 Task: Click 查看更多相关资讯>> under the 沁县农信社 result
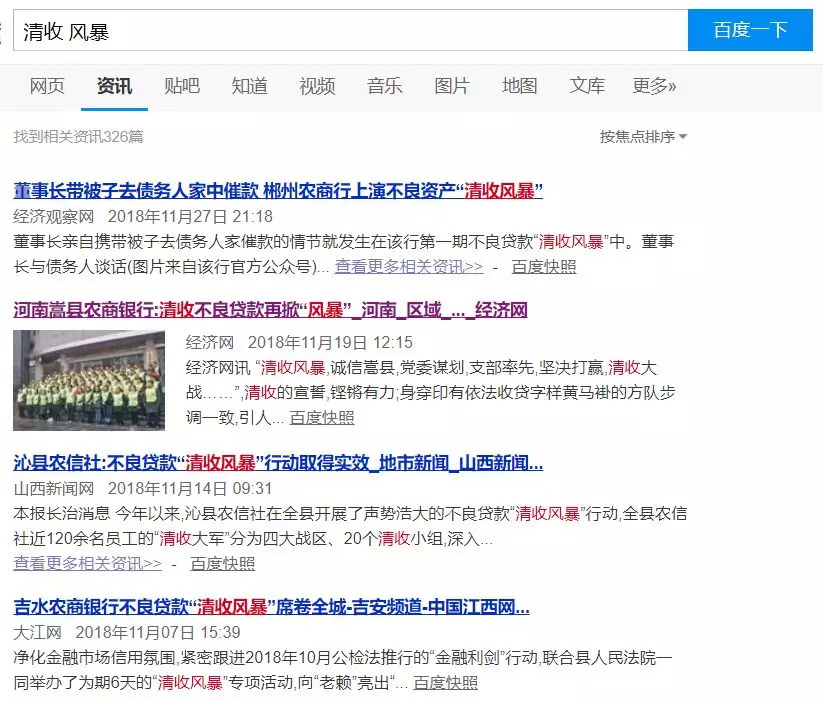click(88, 563)
